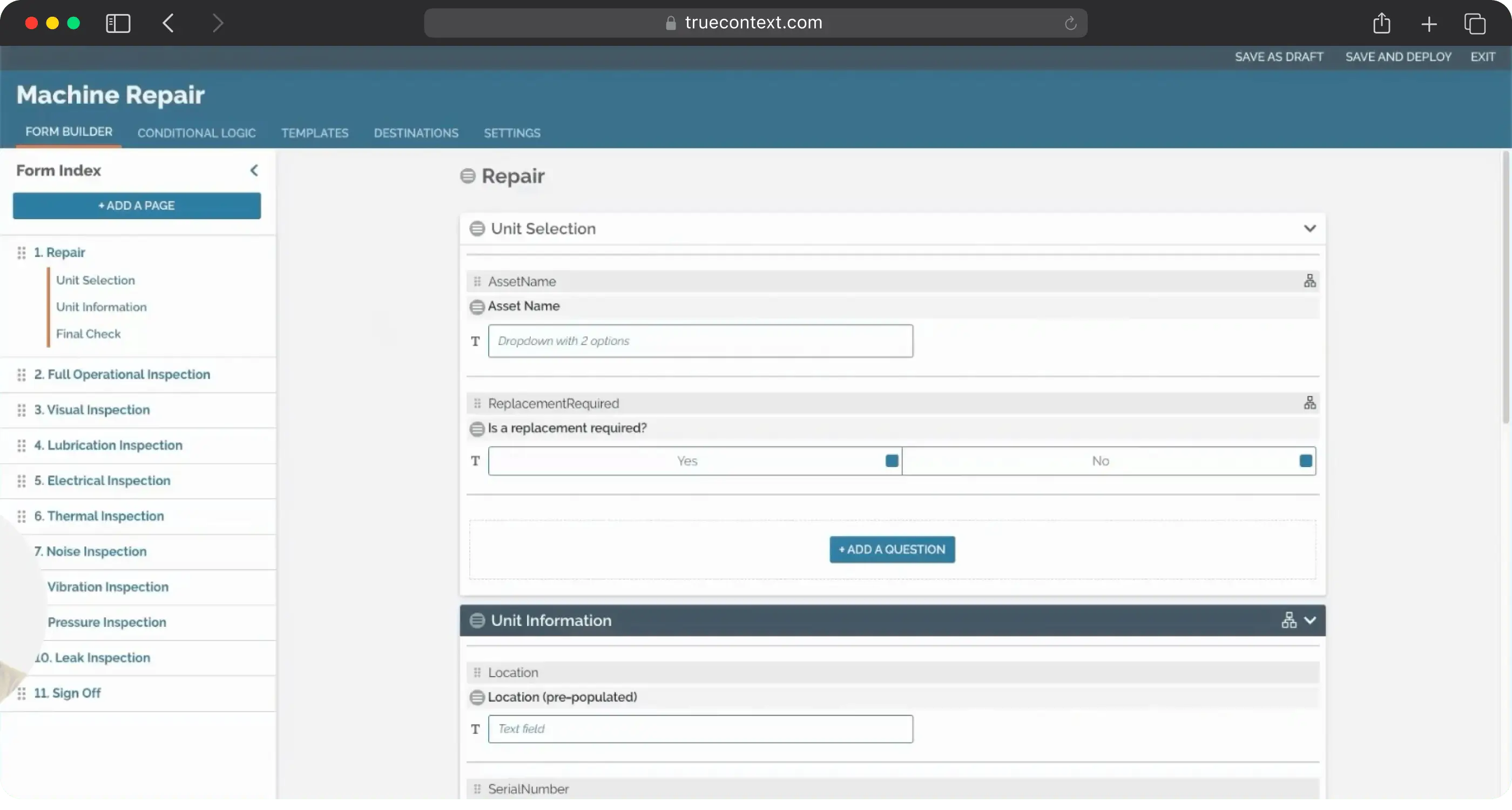Click the Safari share icon
The width and height of the screenshot is (1512, 810).
[x=1382, y=23]
